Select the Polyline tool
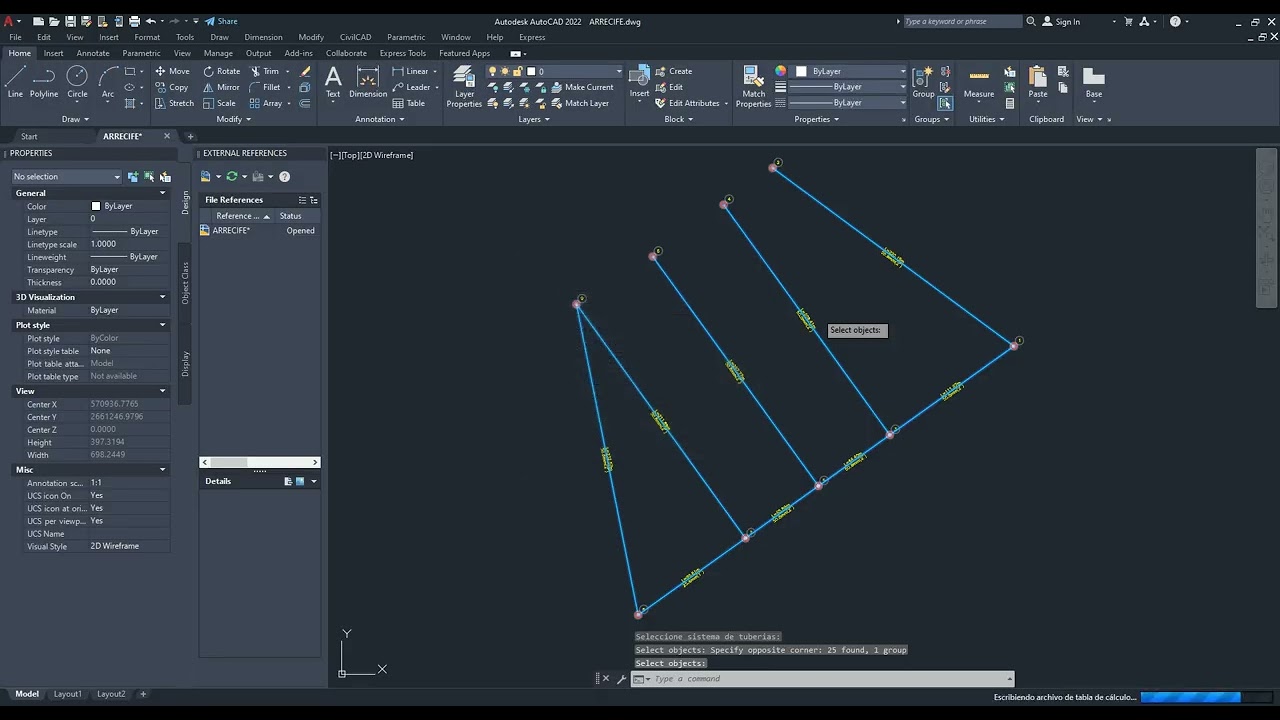The image size is (1280, 720). pos(44,82)
